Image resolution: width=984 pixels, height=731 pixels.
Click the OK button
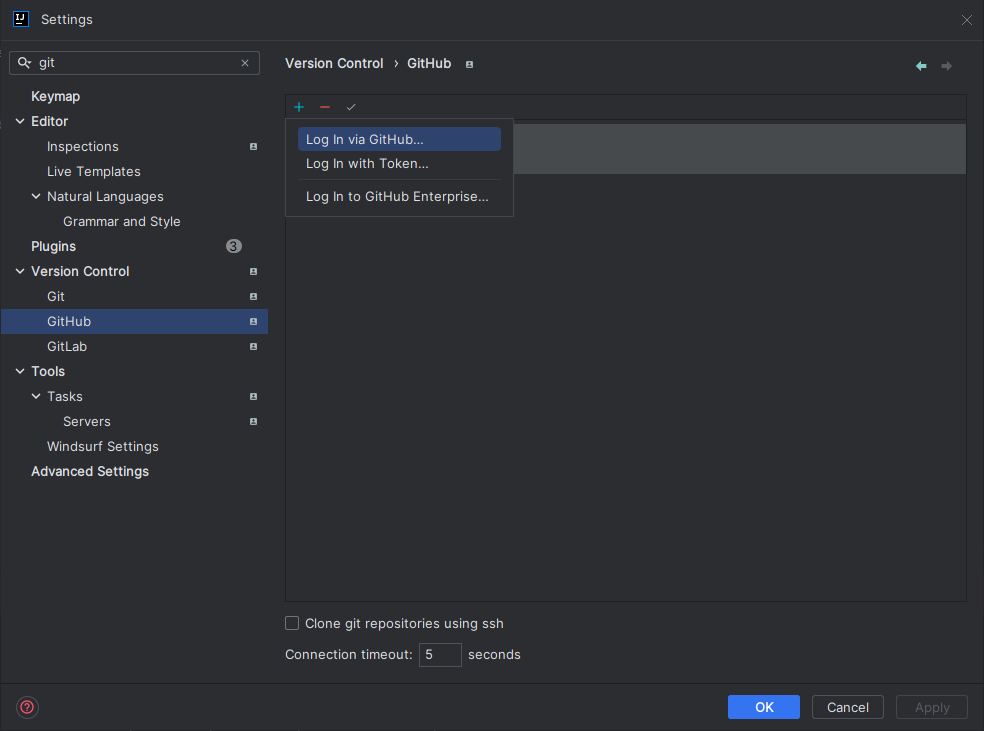tap(764, 707)
